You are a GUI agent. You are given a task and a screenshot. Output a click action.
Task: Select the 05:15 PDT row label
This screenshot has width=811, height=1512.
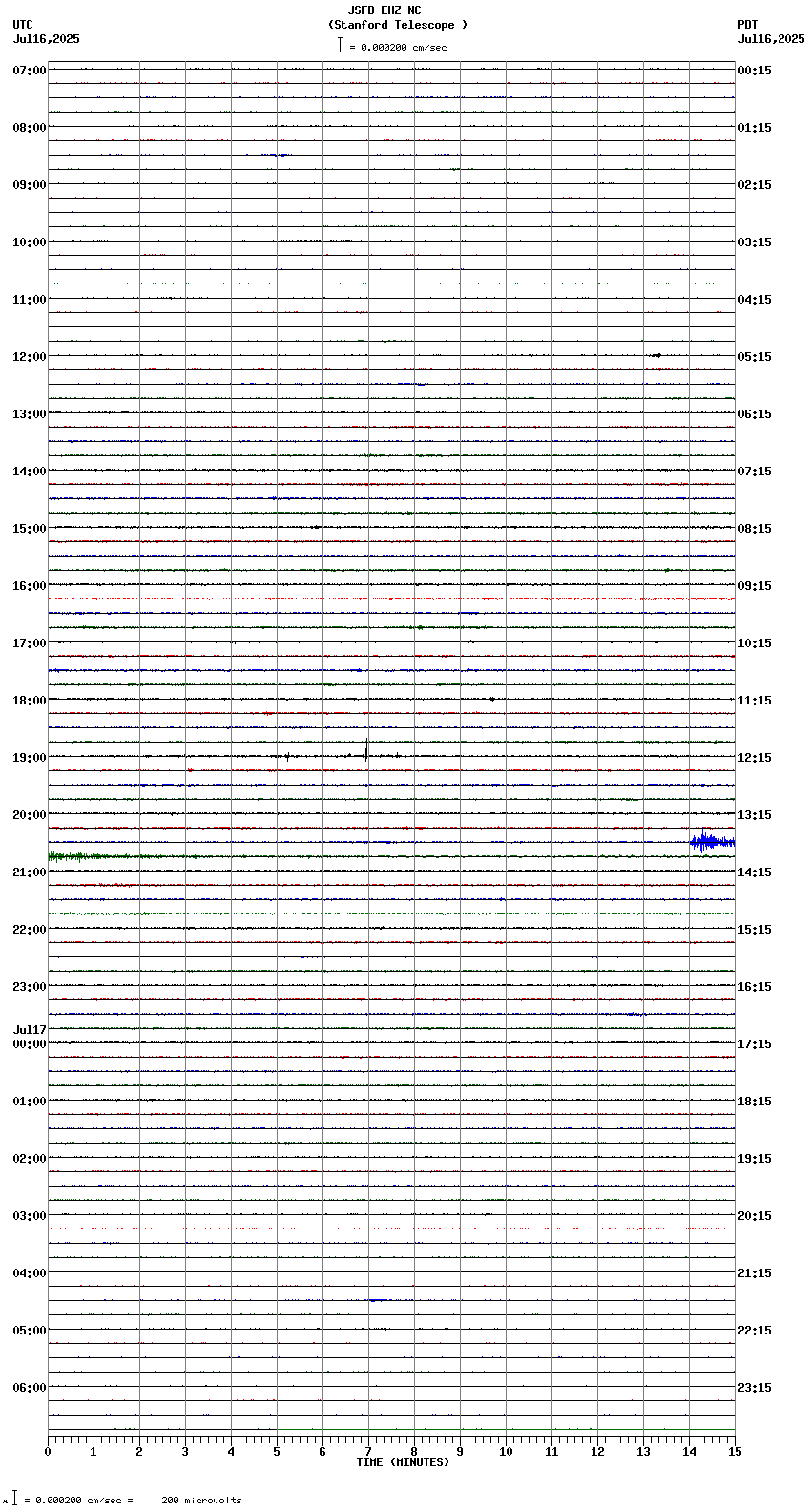[x=755, y=357]
